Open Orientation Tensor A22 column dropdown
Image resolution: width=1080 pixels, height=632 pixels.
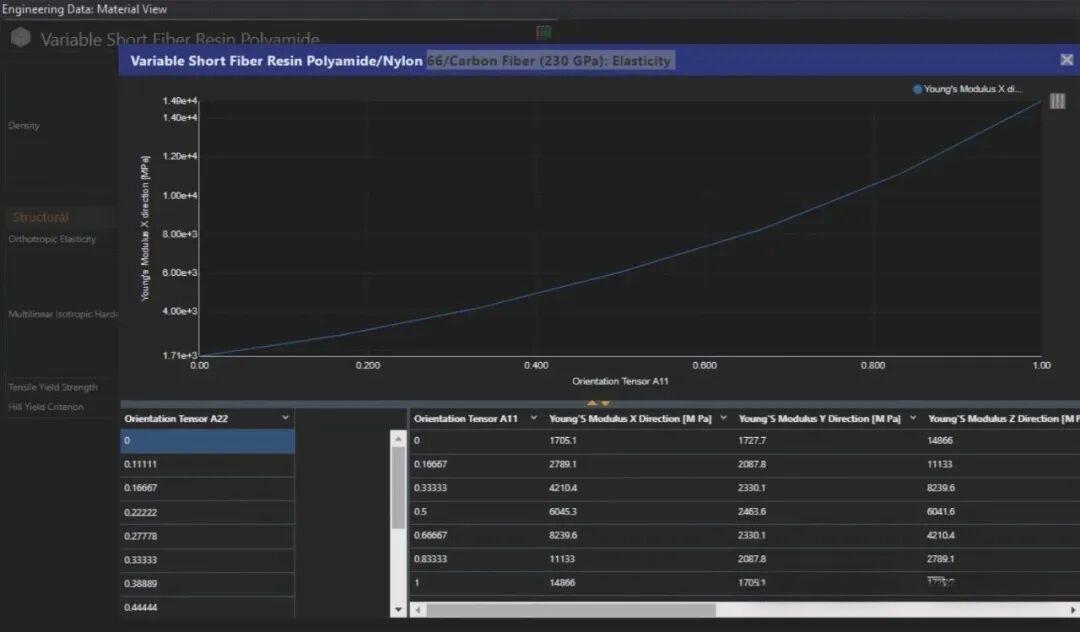click(x=285, y=418)
